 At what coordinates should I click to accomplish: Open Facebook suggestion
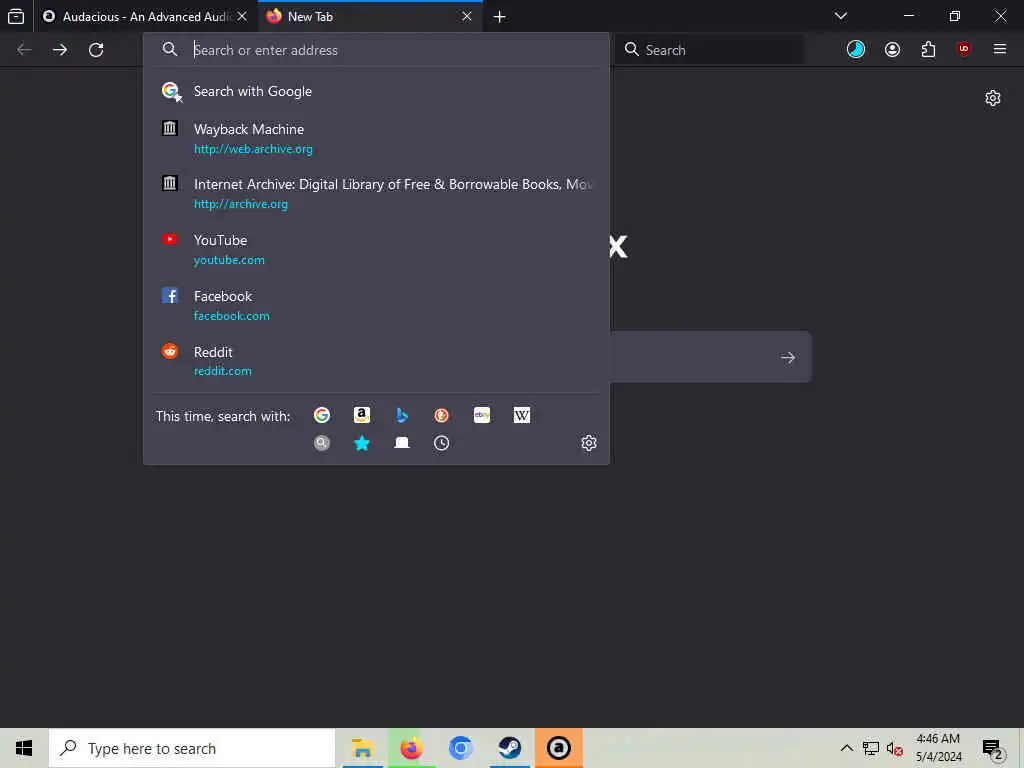click(377, 306)
